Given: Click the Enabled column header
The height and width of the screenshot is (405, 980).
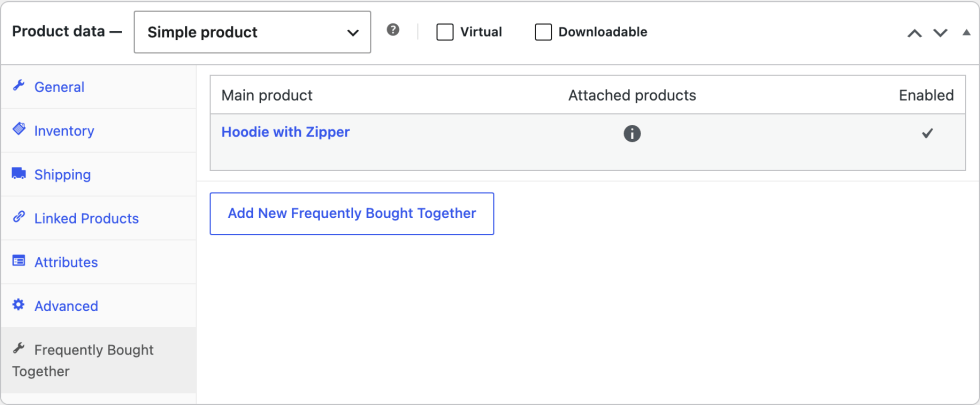Looking at the screenshot, I should (926, 95).
